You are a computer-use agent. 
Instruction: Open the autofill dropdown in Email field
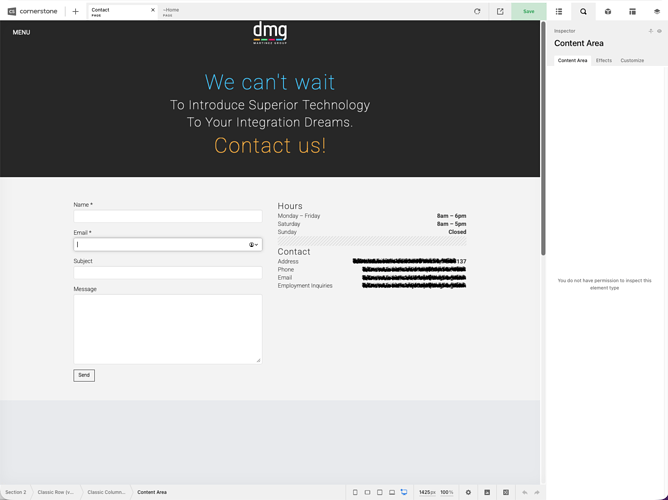click(253, 244)
